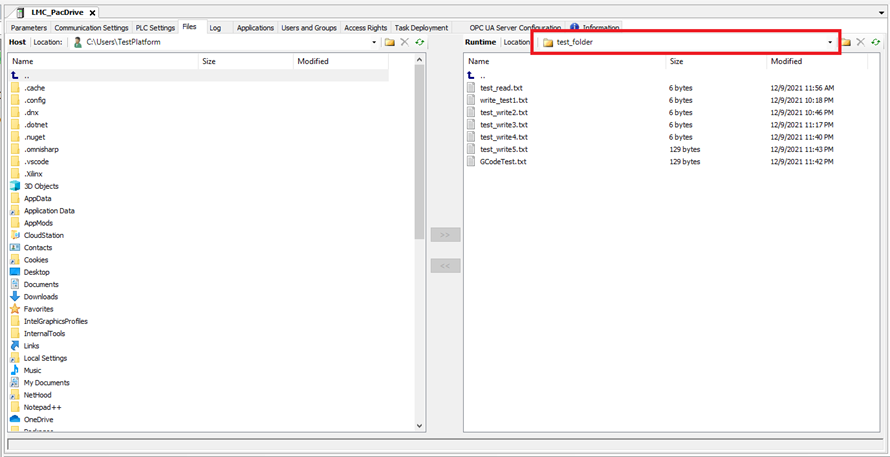The width and height of the screenshot is (890, 457).
Task: Select the Downloads folder in Host list
Action: click(41, 297)
